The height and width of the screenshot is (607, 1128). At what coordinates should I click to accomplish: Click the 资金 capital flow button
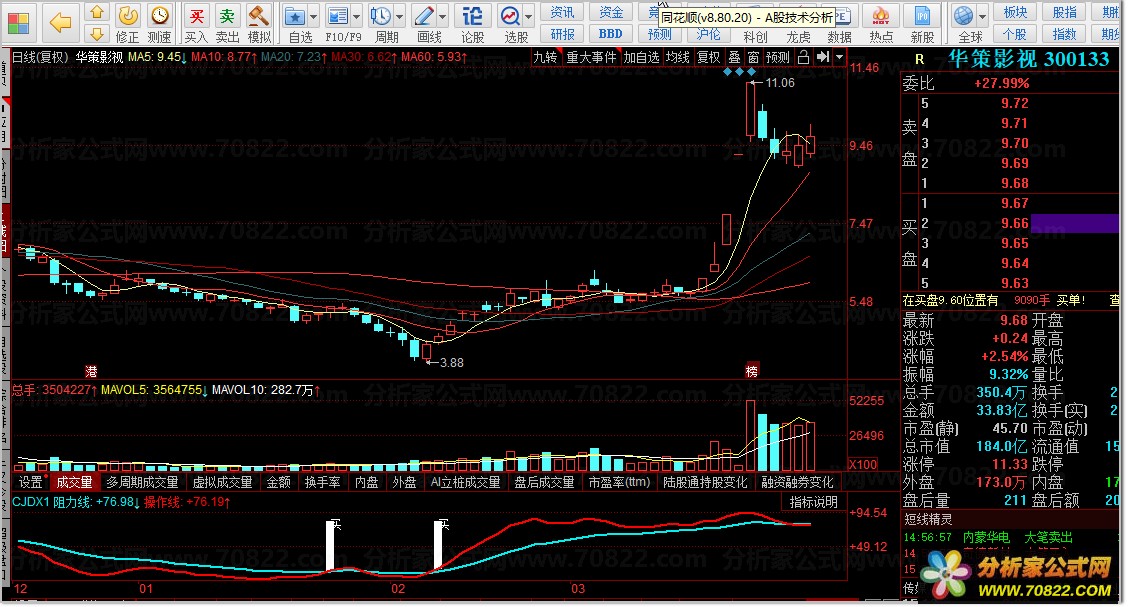[x=611, y=12]
